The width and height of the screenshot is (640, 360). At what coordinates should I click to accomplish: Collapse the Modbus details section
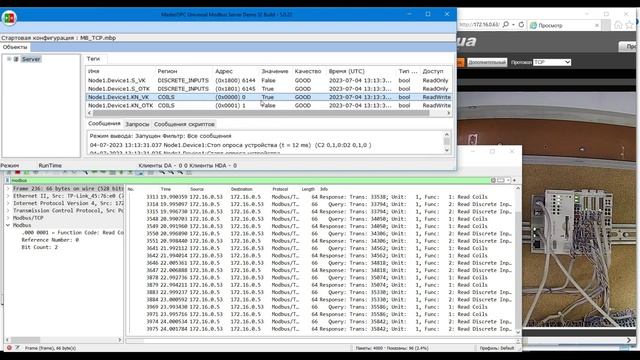coord(8,225)
